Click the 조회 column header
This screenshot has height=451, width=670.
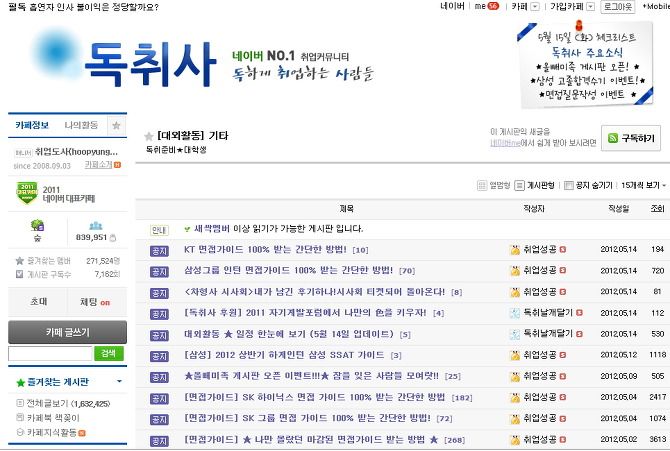click(x=657, y=208)
